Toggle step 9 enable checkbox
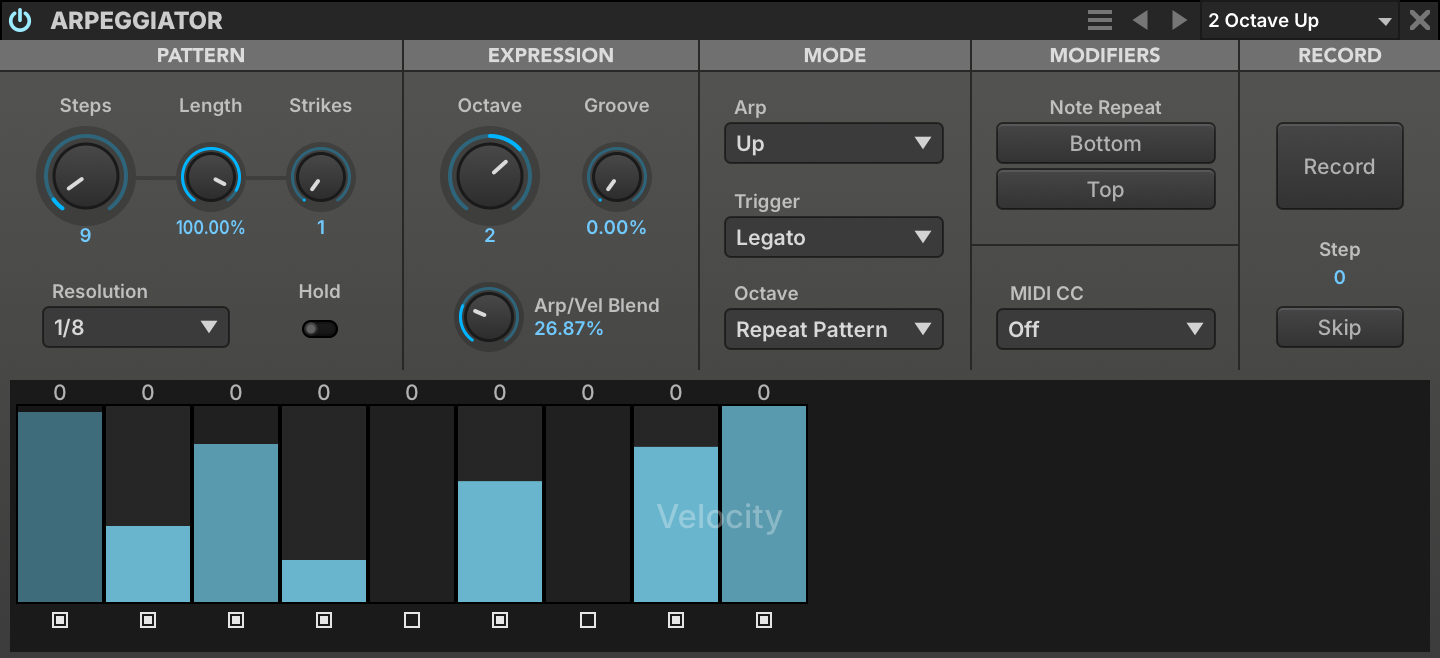Screen dimensions: 1440x658 764,620
